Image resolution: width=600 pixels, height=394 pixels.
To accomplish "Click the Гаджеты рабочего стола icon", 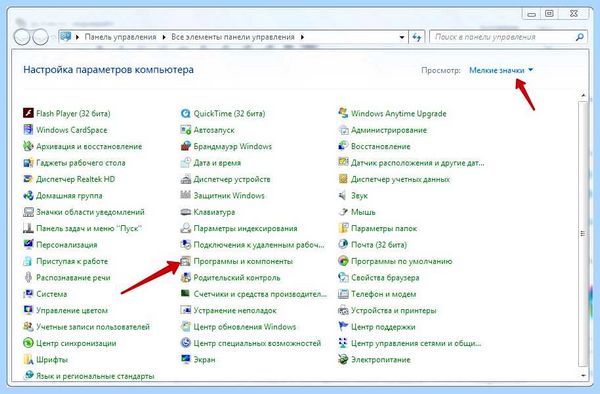I will tap(28, 163).
